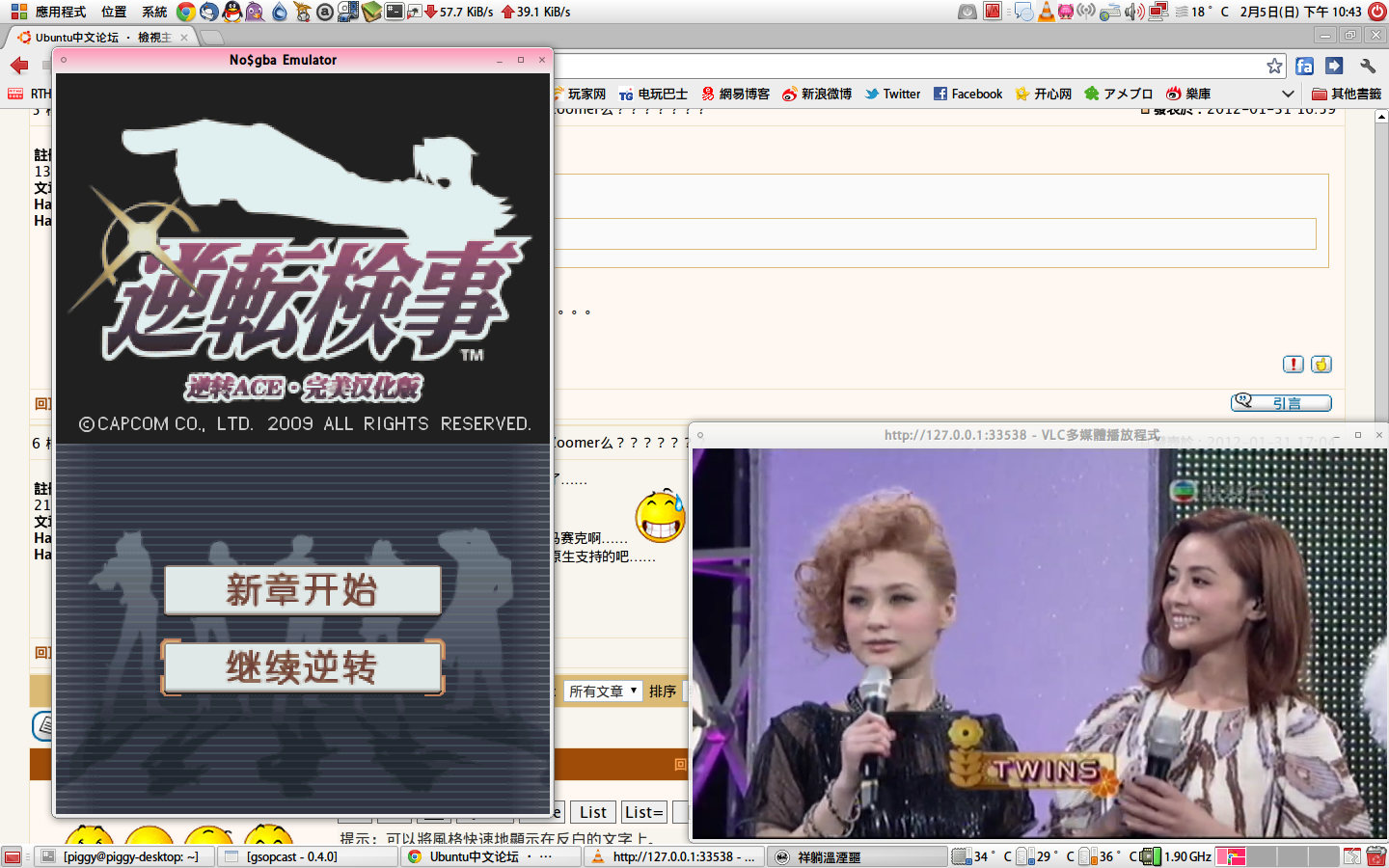Launch the terminal icon in the top panel
The width and height of the screenshot is (1389, 868).
click(x=395, y=12)
